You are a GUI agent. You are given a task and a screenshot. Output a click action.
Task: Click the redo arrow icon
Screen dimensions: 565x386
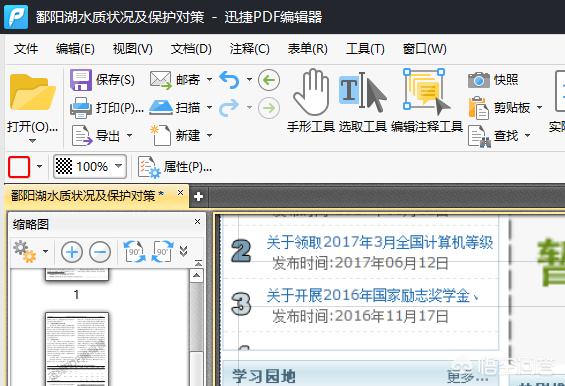(x=229, y=107)
